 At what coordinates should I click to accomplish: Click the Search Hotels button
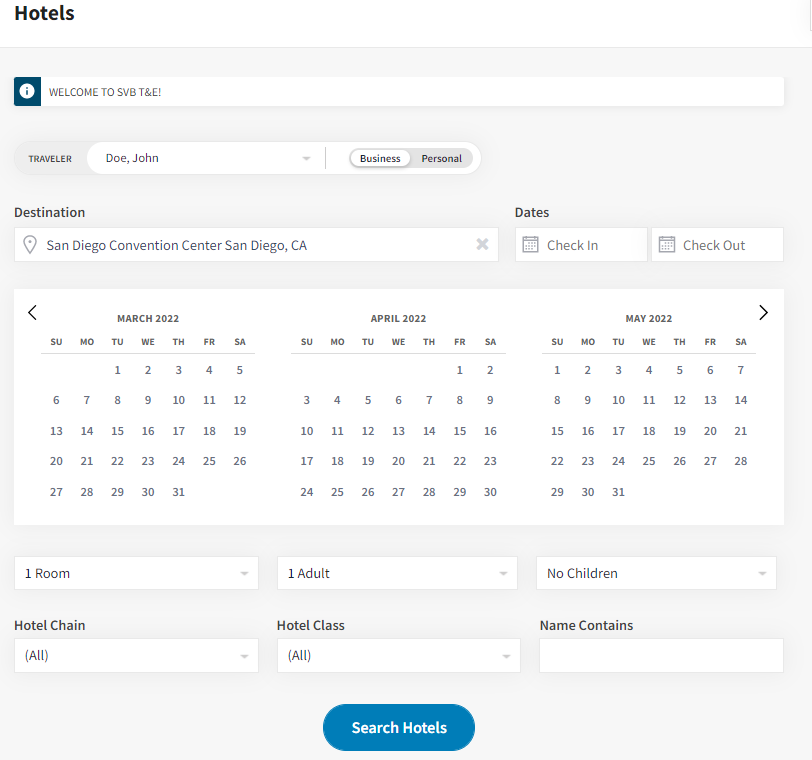pyautogui.click(x=398, y=727)
